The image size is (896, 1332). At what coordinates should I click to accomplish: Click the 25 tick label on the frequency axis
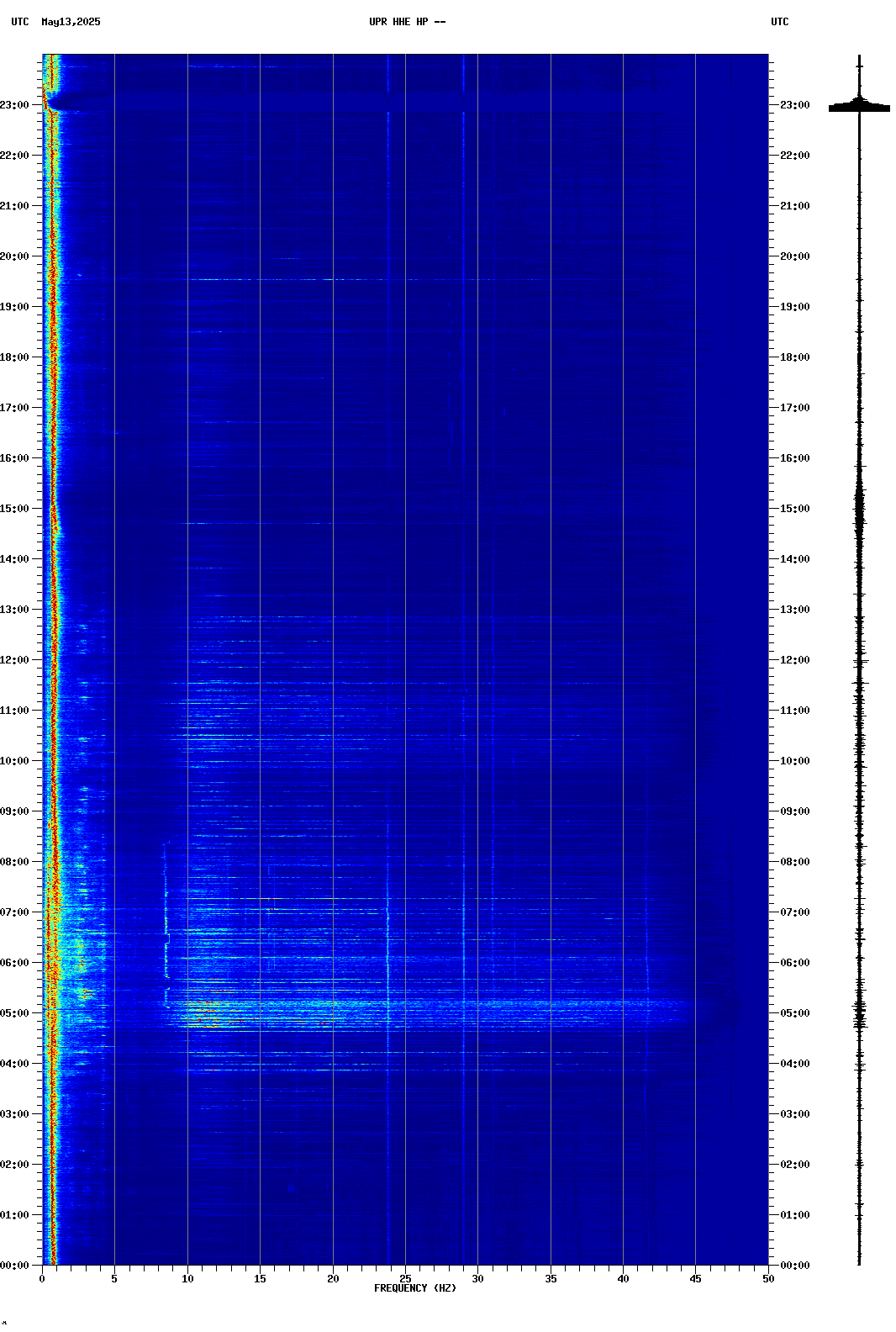(x=405, y=1279)
